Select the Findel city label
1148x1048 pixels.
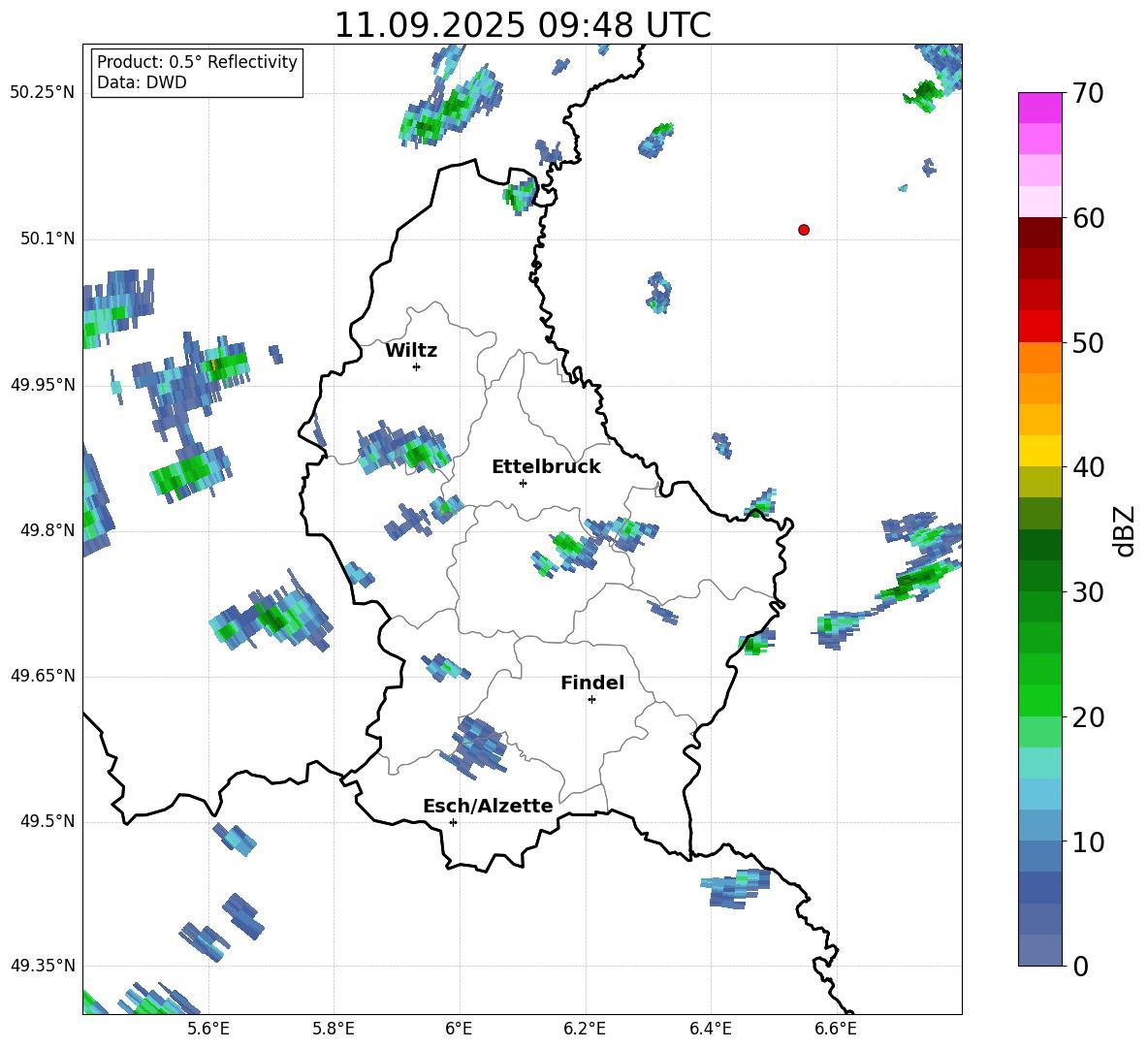click(592, 683)
